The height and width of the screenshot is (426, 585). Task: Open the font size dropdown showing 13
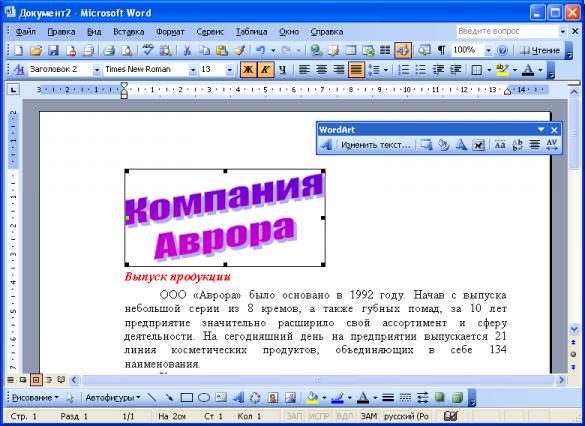[x=230, y=70]
